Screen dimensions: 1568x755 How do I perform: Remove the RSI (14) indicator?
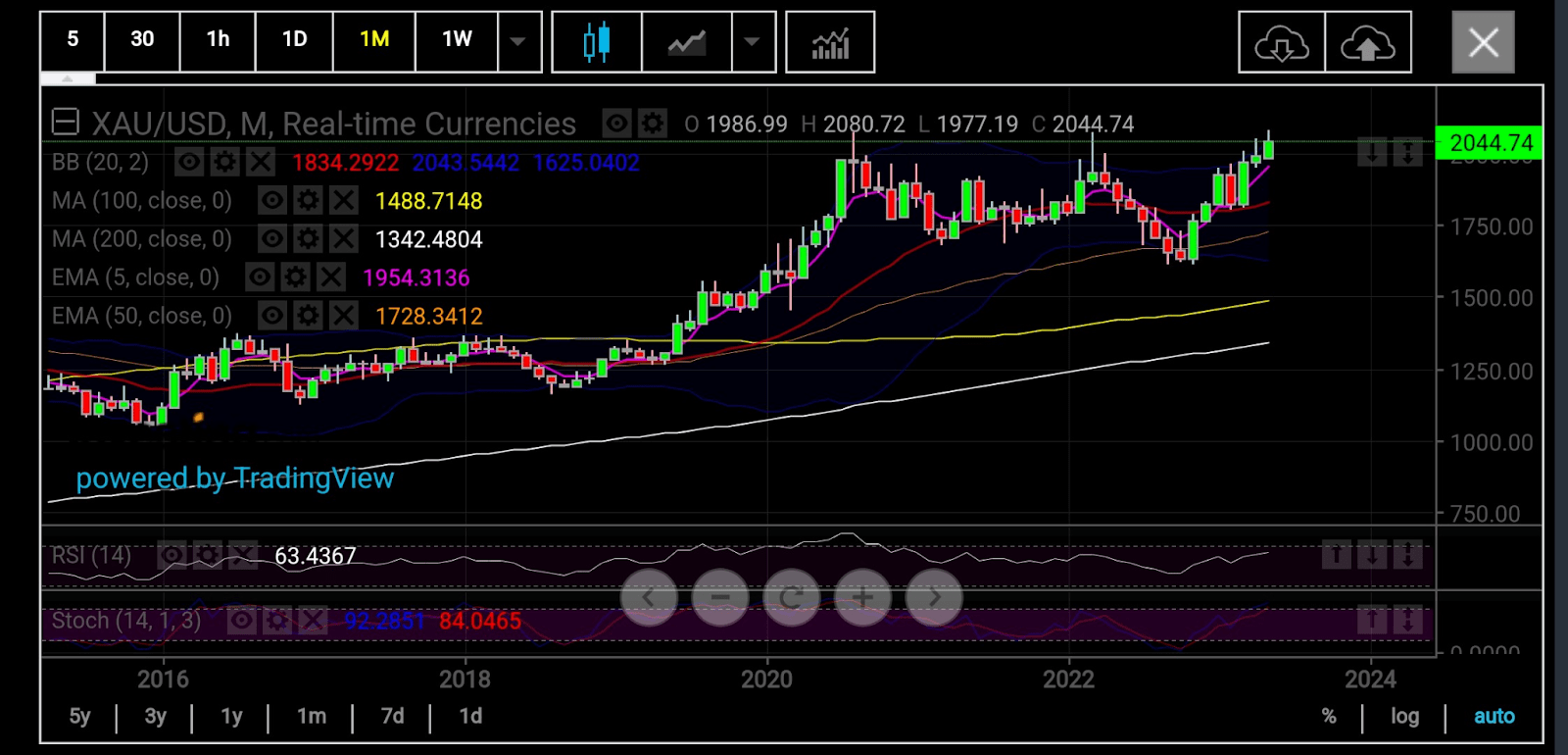click(242, 555)
